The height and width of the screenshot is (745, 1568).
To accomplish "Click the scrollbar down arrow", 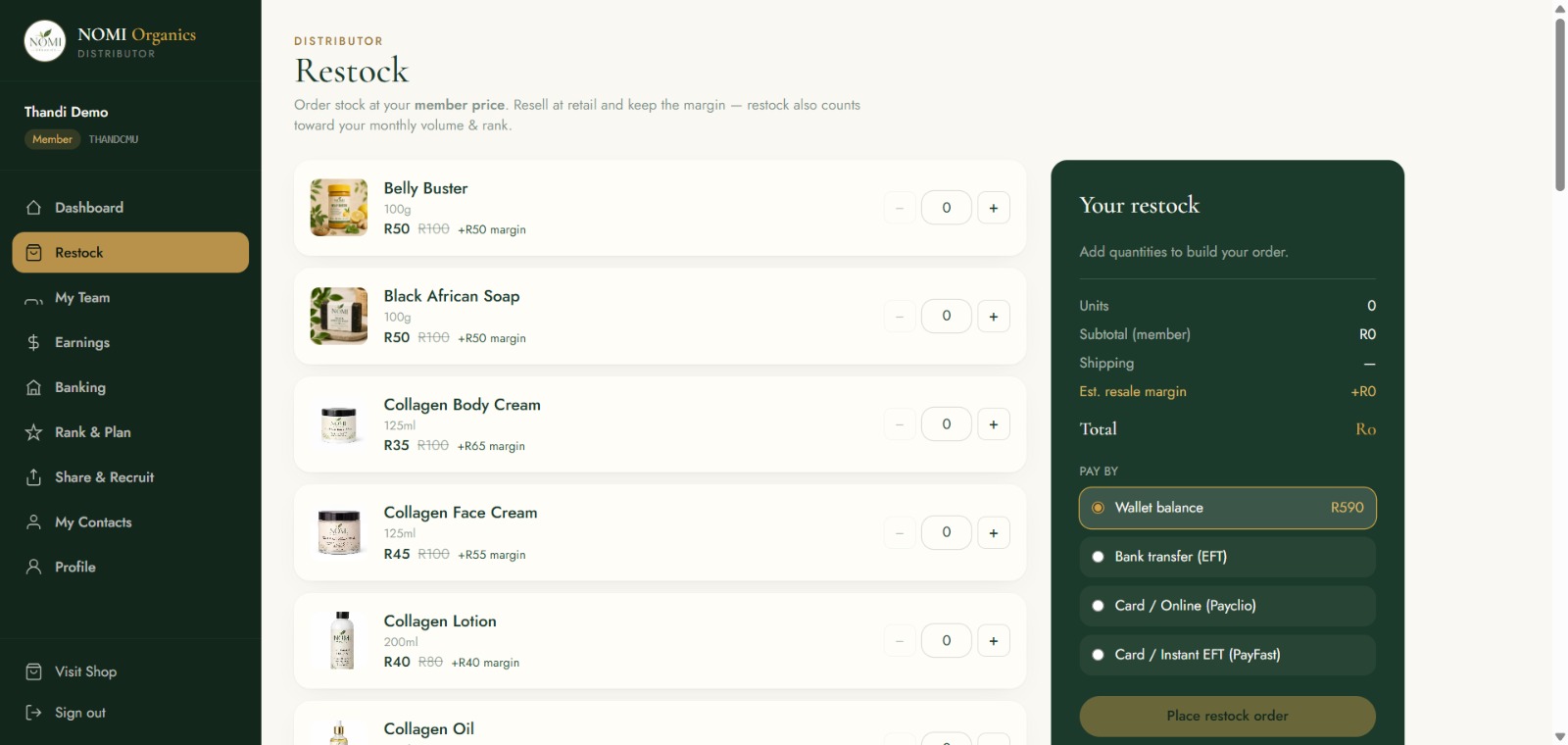I will click(x=1559, y=736).
